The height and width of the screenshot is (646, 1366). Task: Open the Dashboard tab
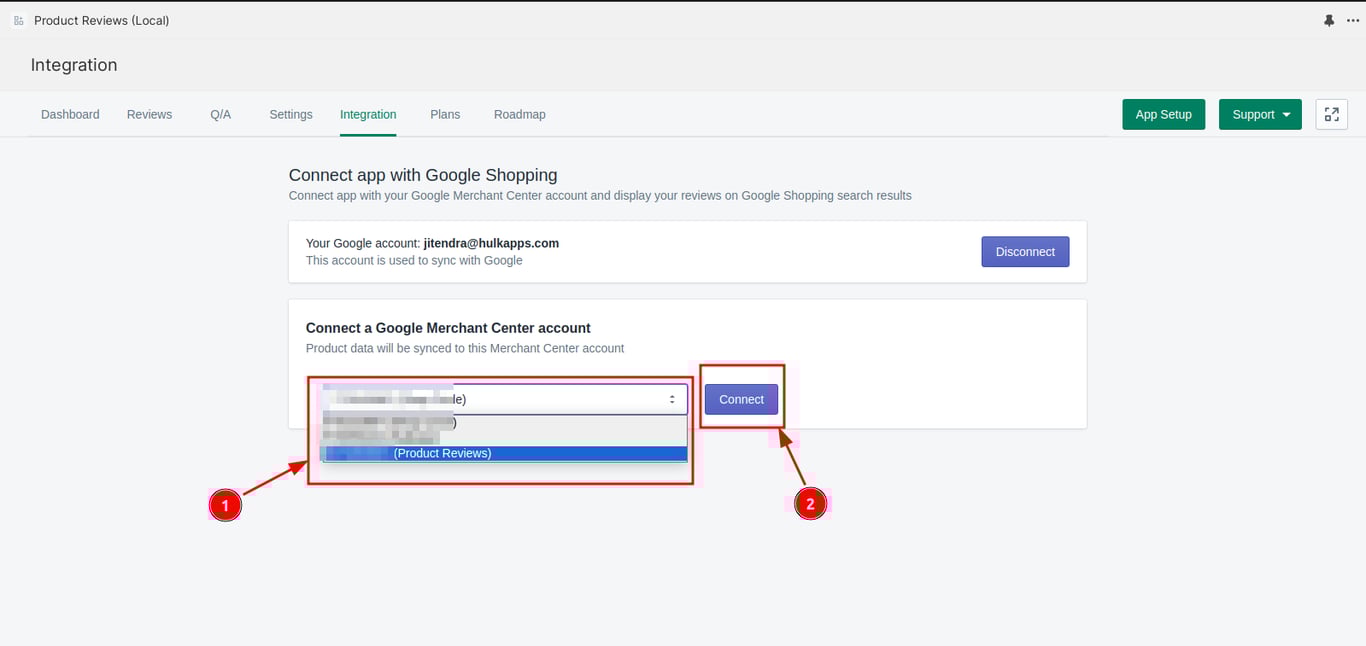click(70, 114)
